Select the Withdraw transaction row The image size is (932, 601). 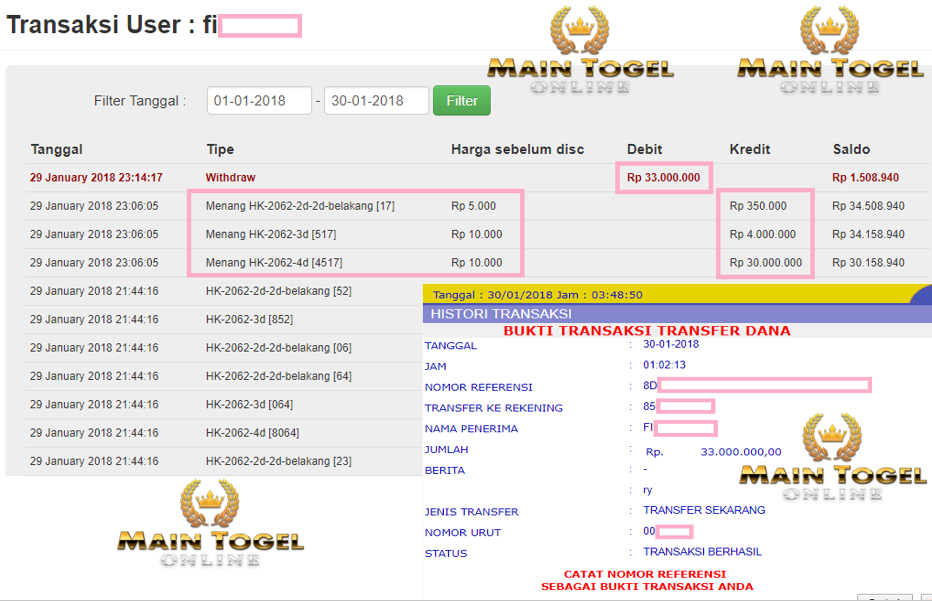[231, 178]
